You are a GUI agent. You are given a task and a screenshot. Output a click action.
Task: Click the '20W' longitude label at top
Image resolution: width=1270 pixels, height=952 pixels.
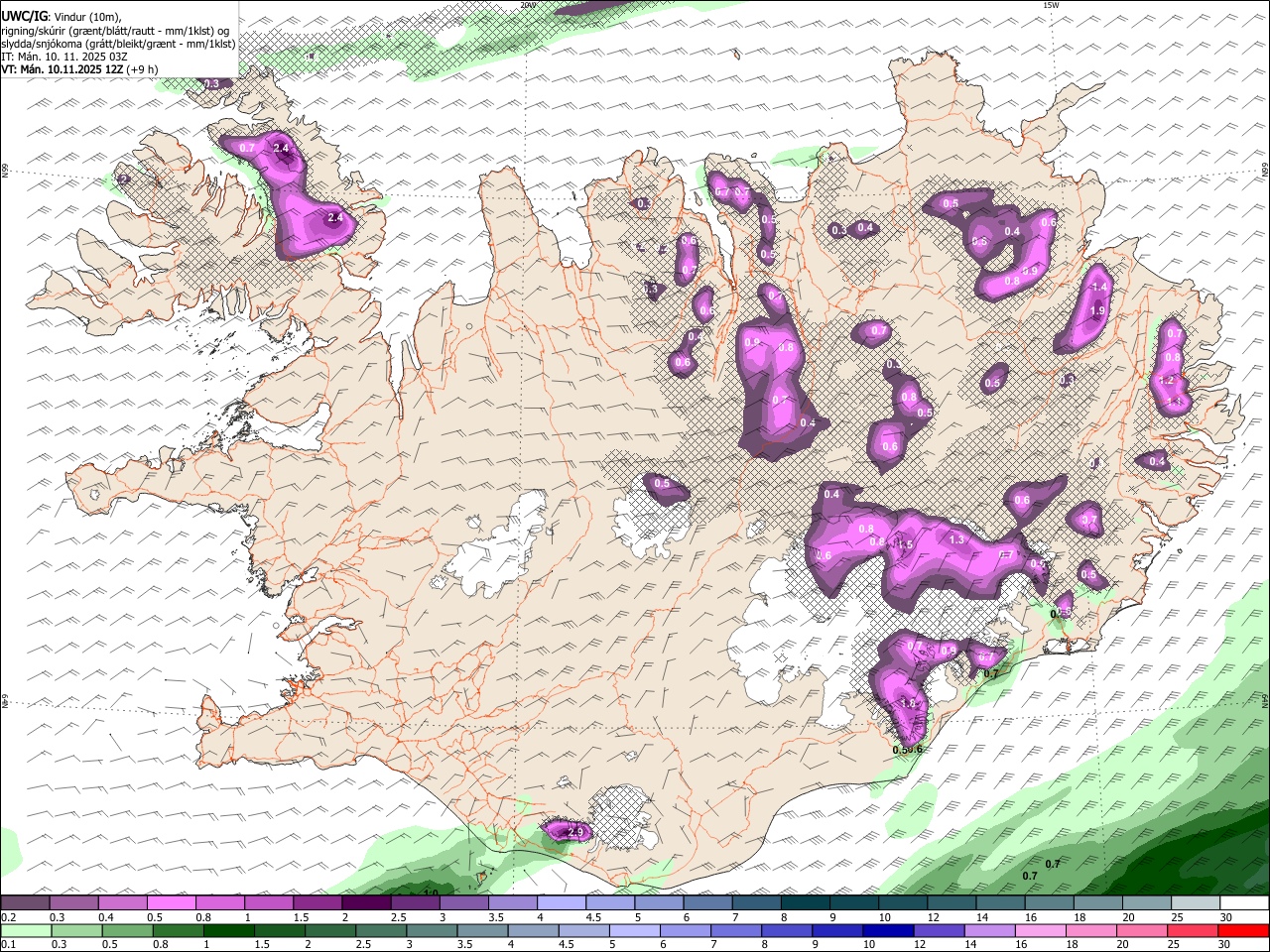[528, 5]
